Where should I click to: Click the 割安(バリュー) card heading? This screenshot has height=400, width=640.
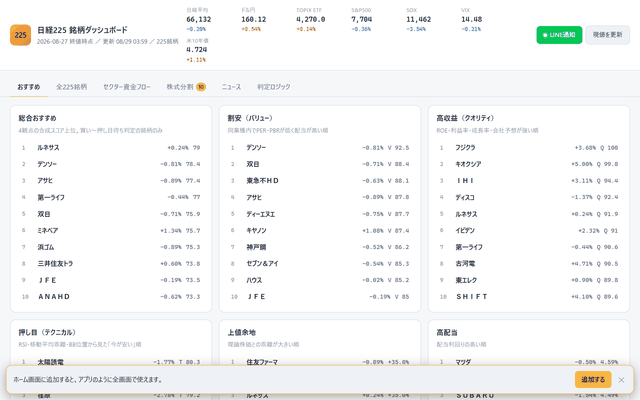(250, 118)
